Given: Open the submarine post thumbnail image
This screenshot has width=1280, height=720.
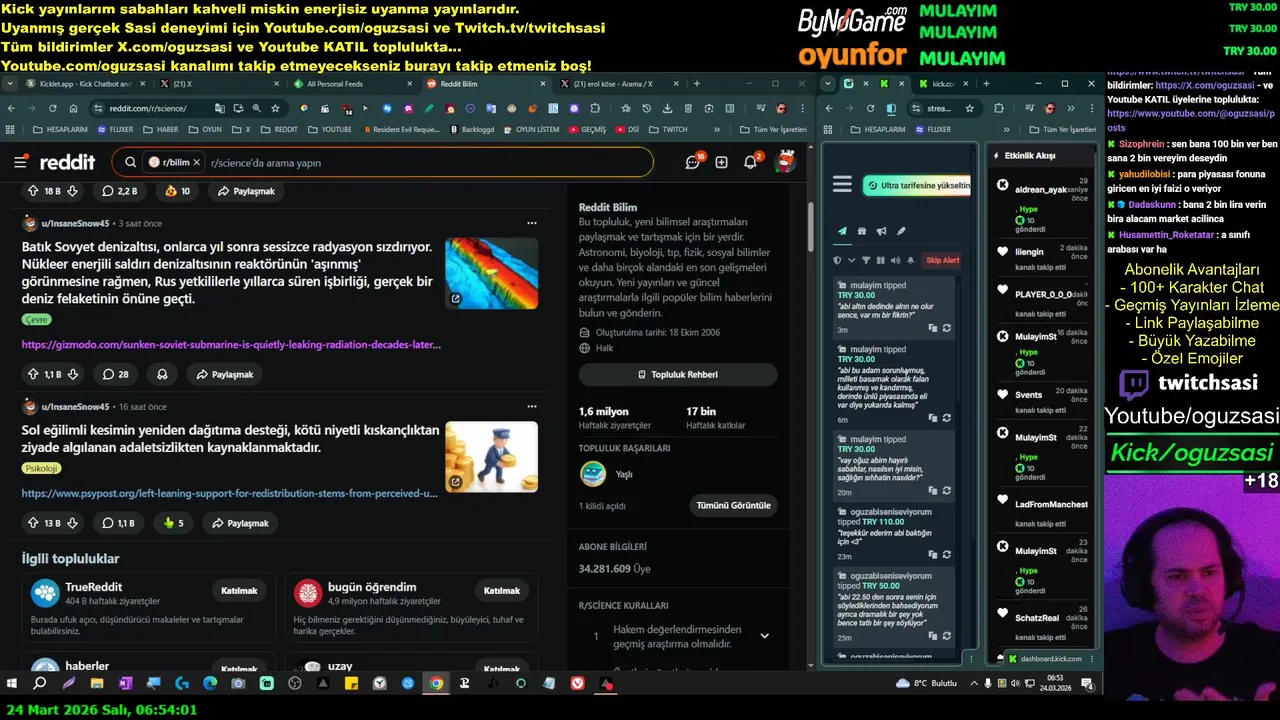Looking at the screenshot, I should [x=491, y=273].
